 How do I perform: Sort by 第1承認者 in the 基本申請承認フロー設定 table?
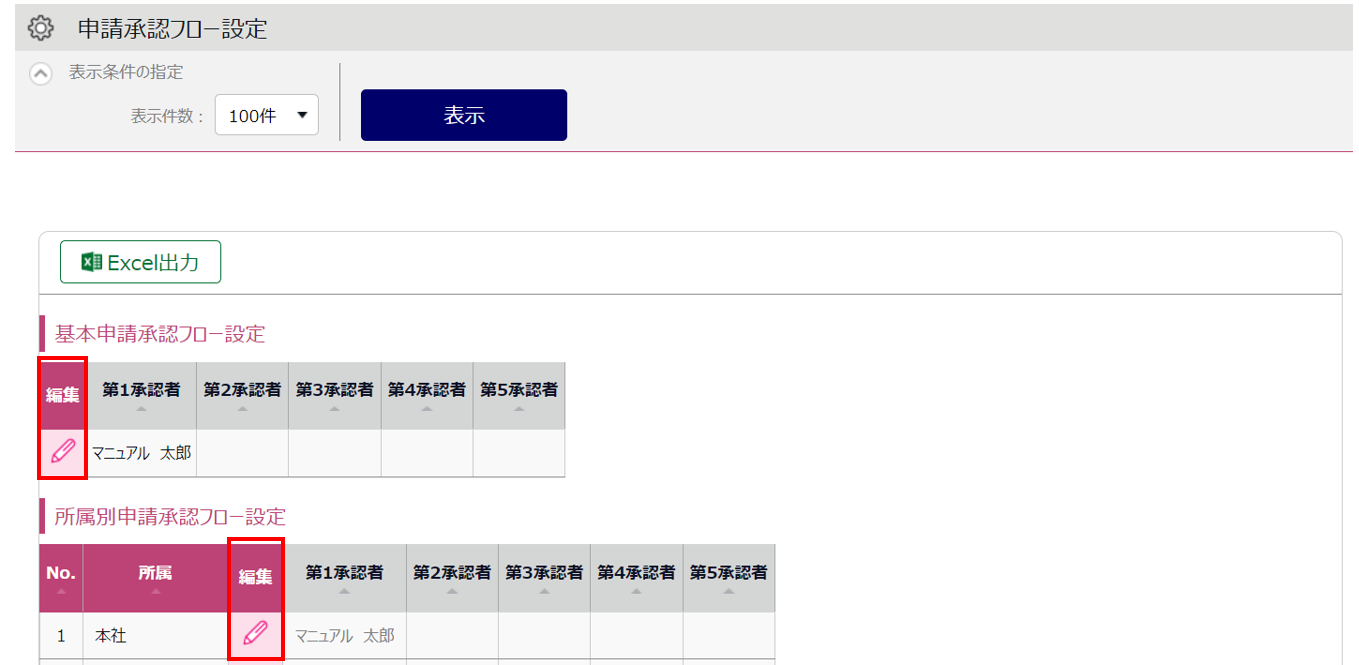(x=141, y=396)
